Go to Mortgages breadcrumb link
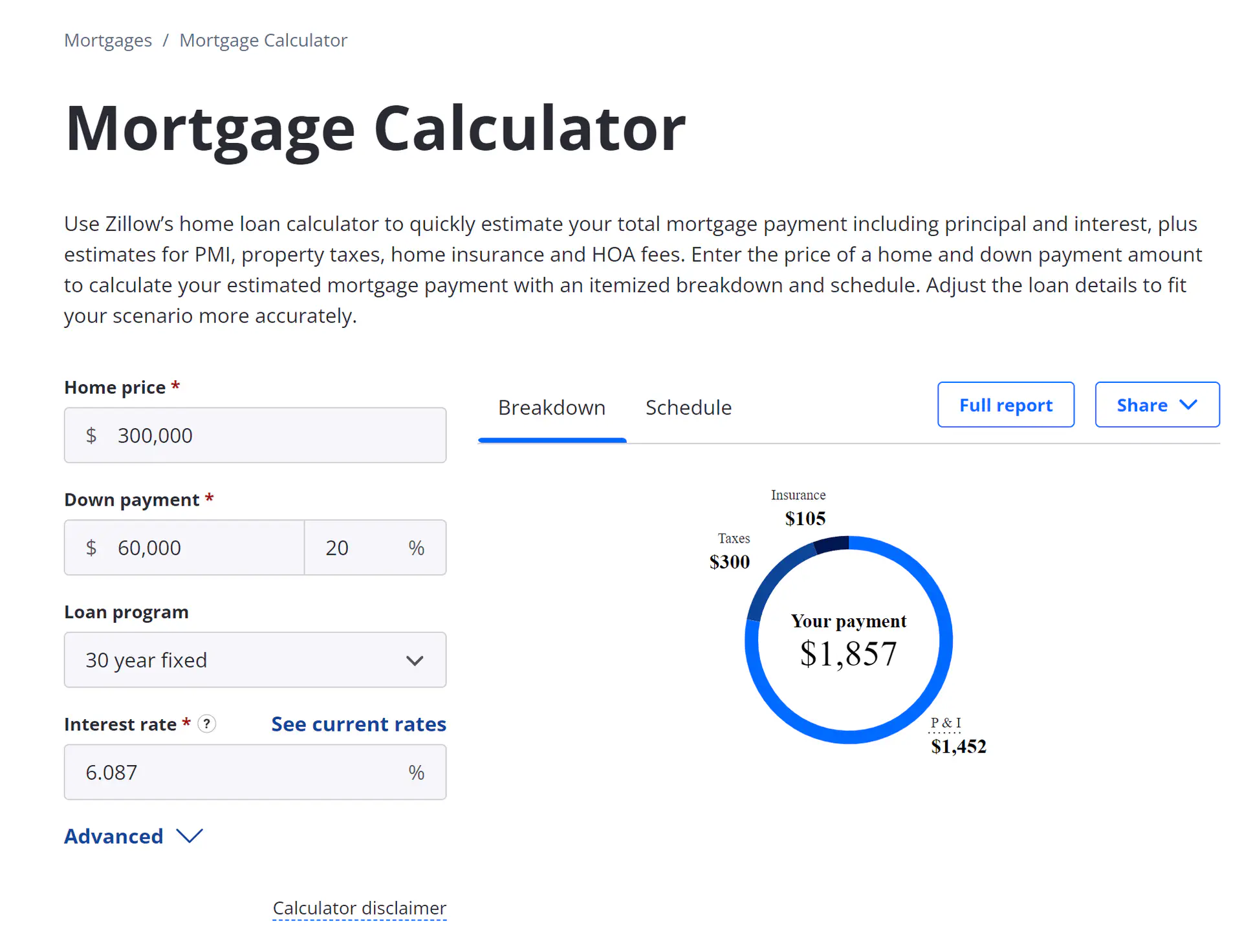The height and width of the screenshot is (952, 1242). click(x=108, y=40)
